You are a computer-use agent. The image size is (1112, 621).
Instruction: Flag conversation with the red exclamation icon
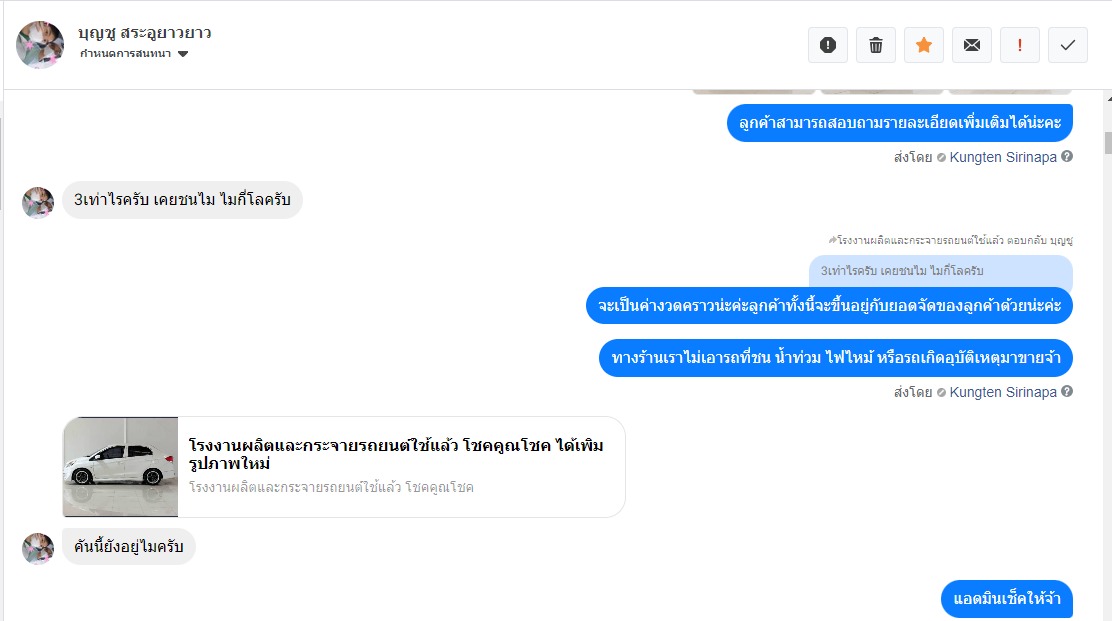pos(1020,45)
